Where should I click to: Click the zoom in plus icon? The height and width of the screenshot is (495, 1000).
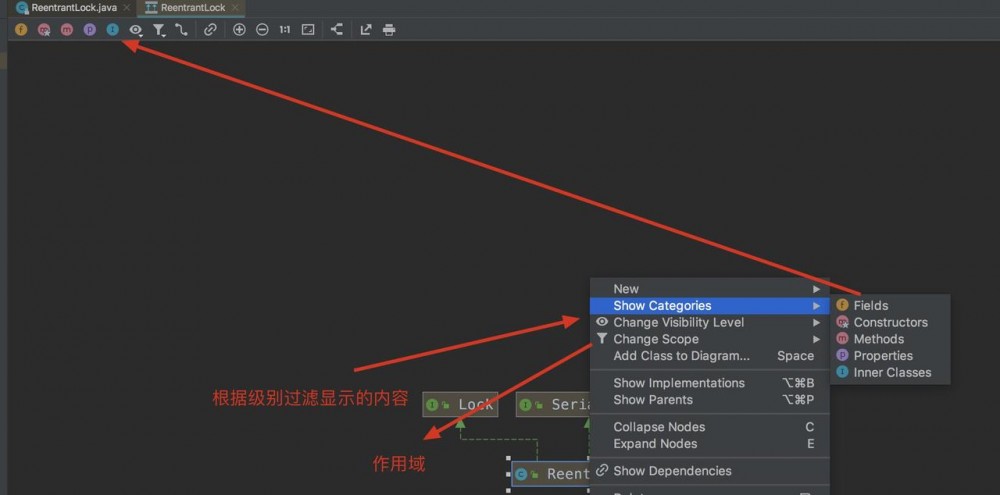click(x=239, y=29)
